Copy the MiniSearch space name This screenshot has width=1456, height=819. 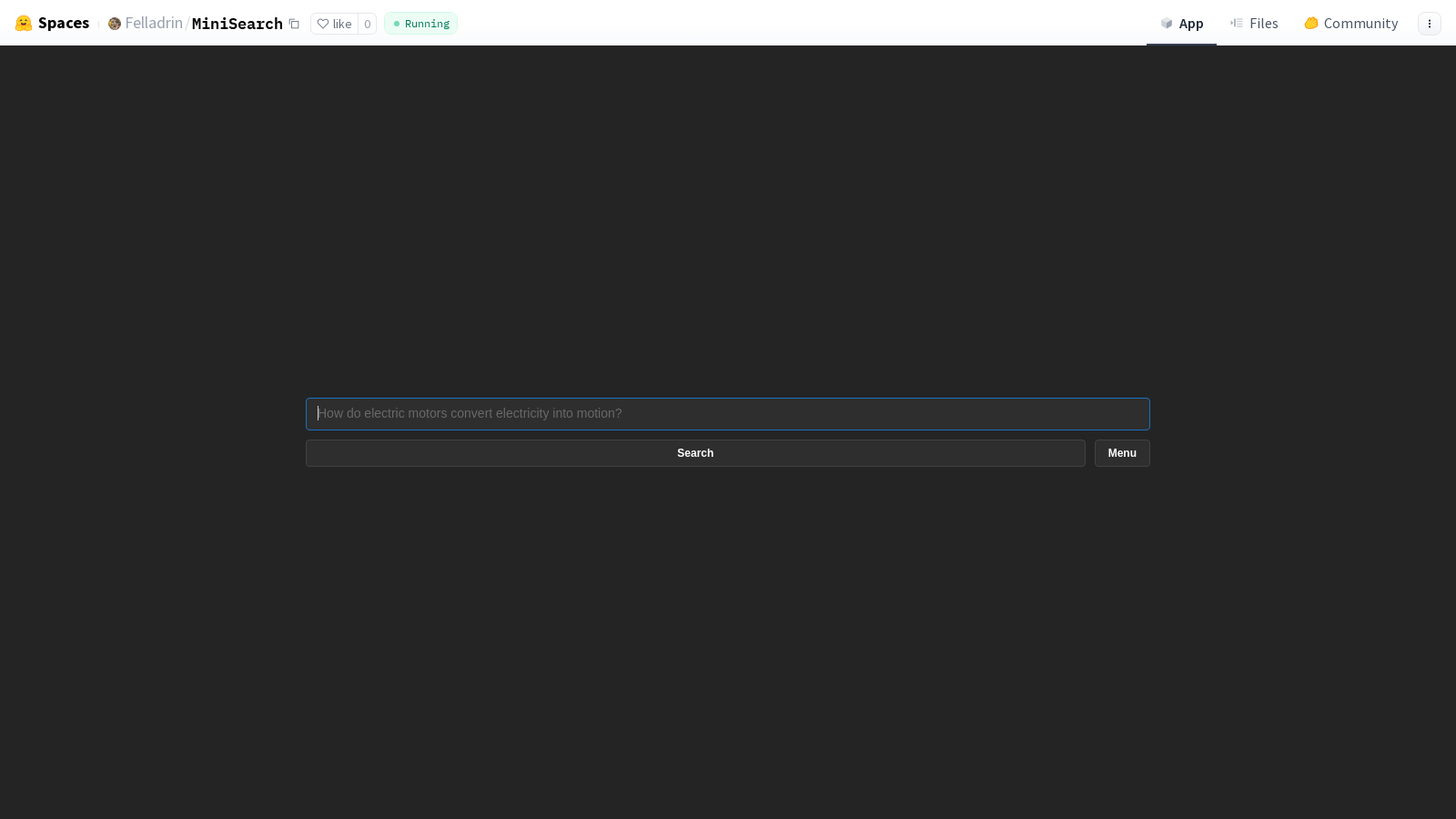pos(294,24)
